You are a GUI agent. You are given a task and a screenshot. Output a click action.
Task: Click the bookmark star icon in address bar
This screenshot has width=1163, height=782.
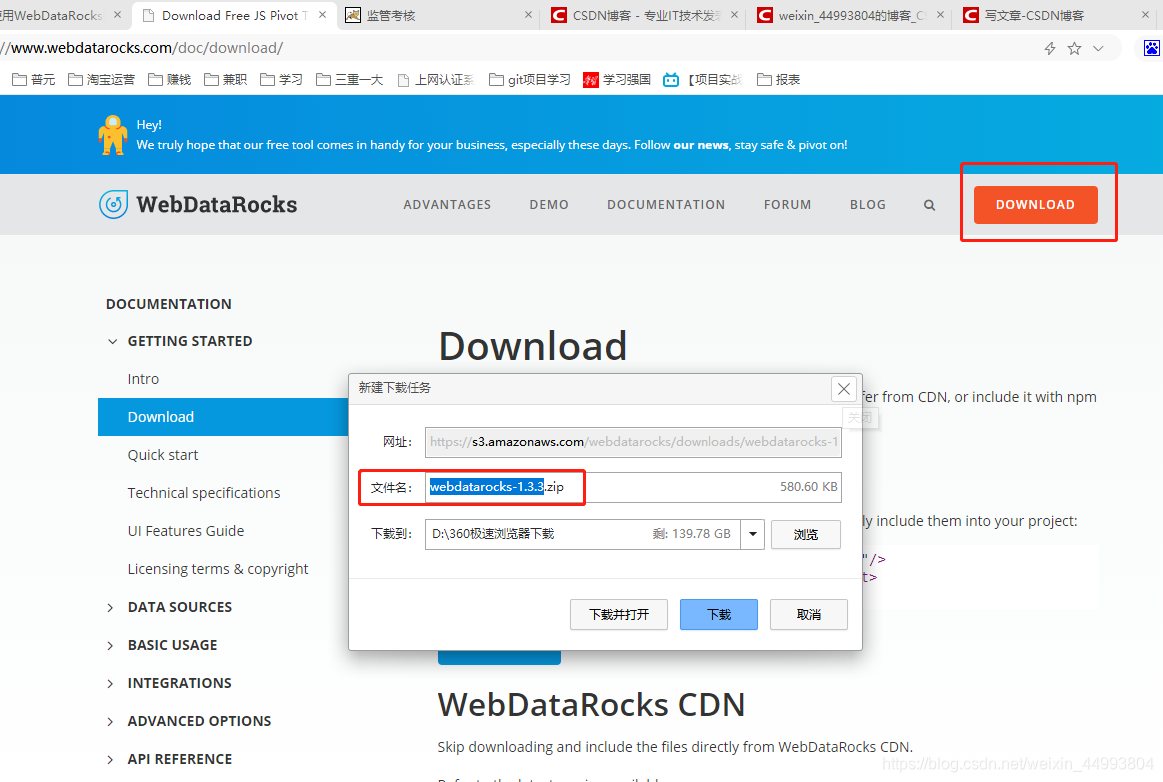pyautogui.click(x=1074, y=48)
